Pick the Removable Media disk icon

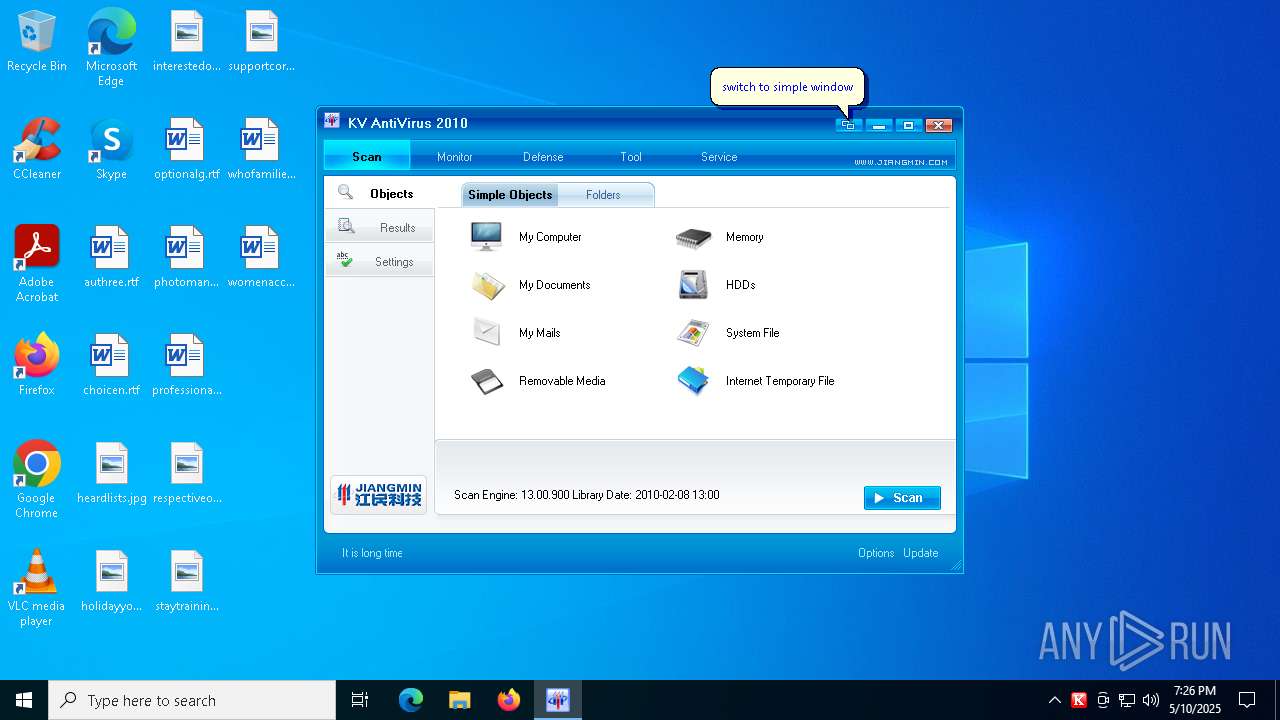[x=487, y=381]
